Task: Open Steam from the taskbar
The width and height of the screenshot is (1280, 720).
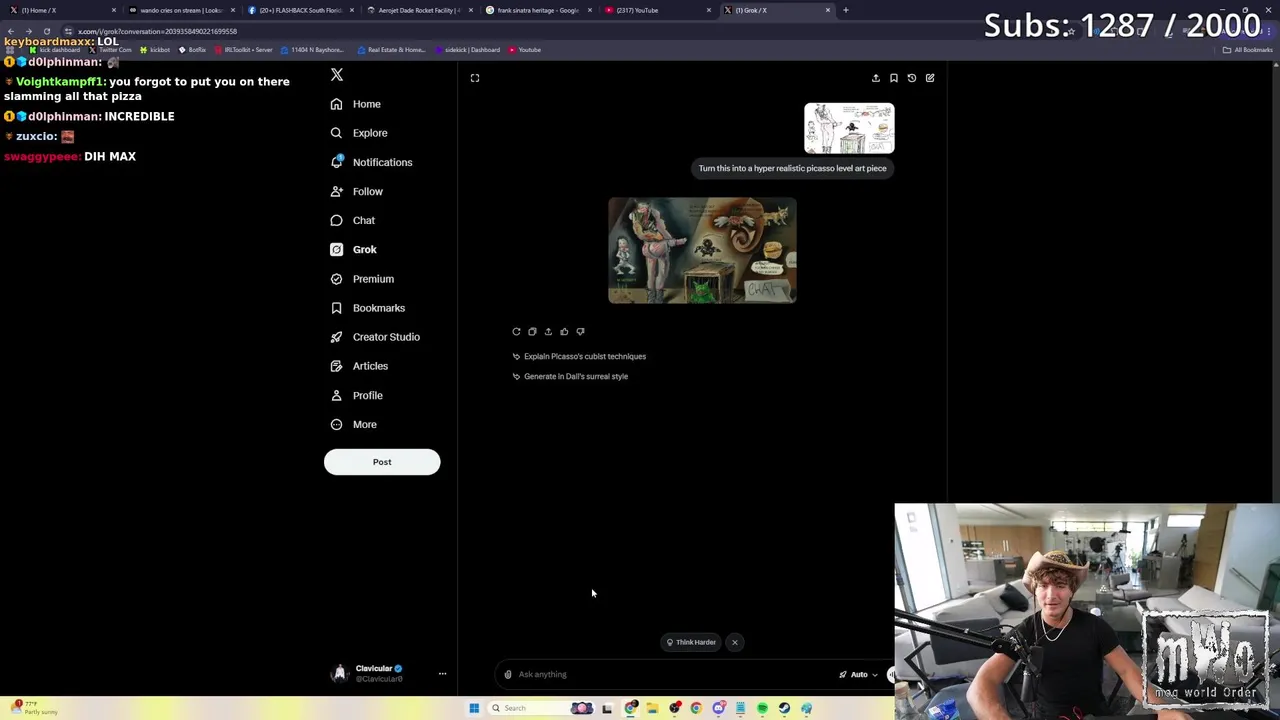Action: tap(784, 708)
